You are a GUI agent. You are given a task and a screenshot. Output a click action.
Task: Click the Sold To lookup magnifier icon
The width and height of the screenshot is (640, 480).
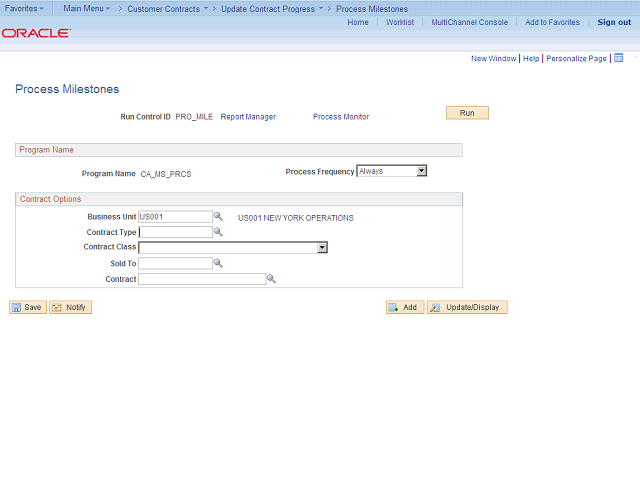tap(218, 264)
